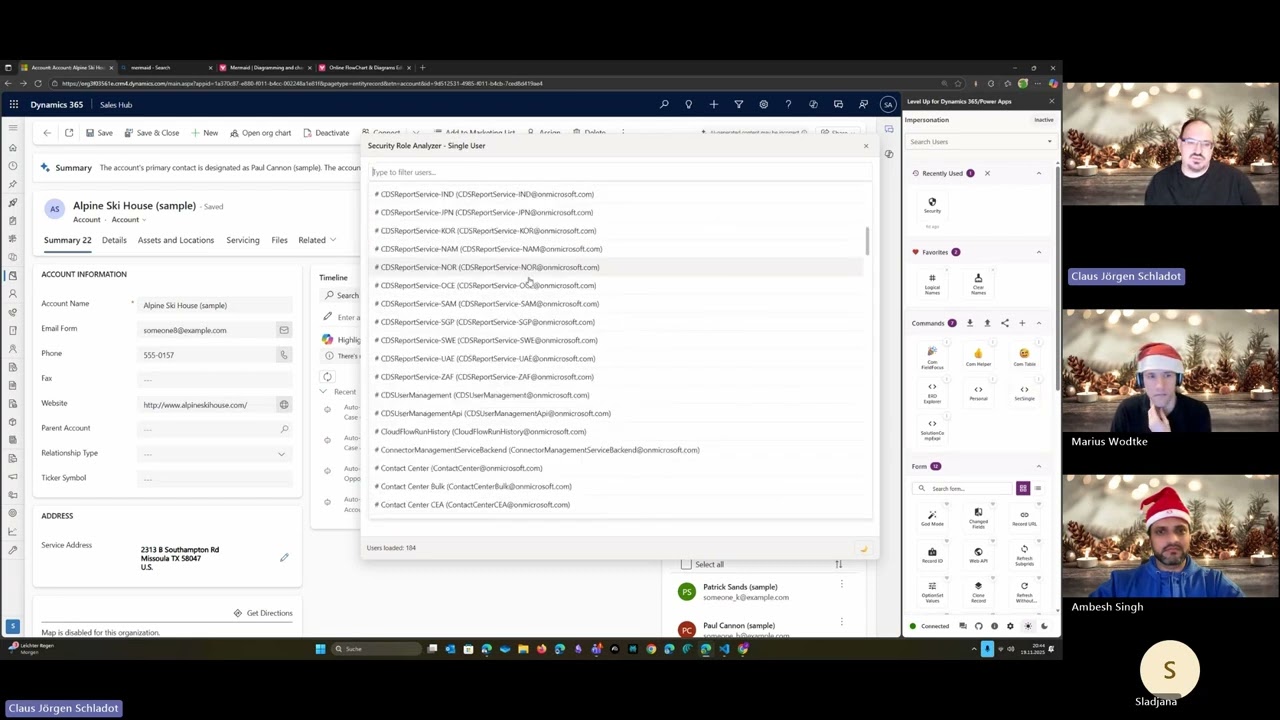Click Save in the command bar
This screenshot has height=720, width=1280.
coord(98,133)
